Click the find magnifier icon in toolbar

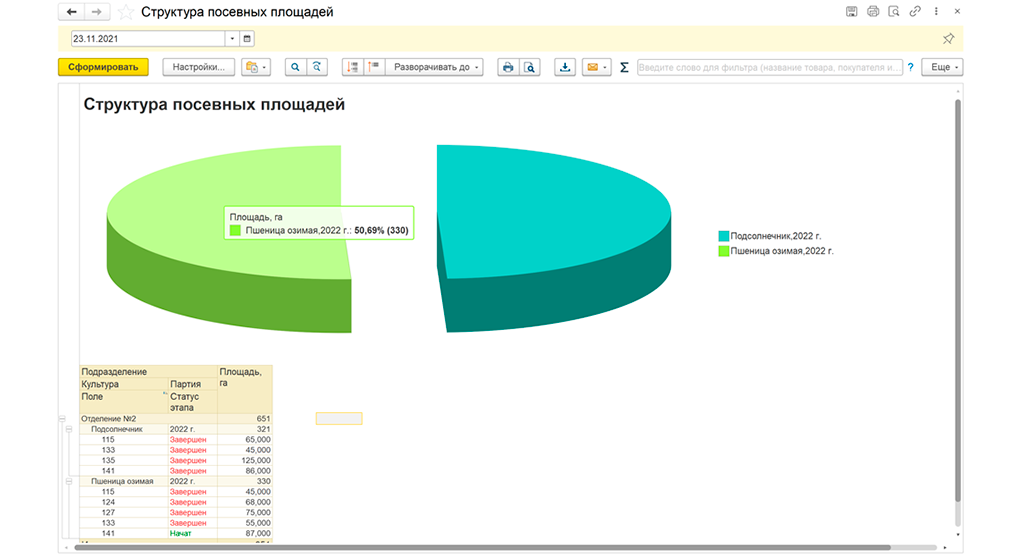295,67
